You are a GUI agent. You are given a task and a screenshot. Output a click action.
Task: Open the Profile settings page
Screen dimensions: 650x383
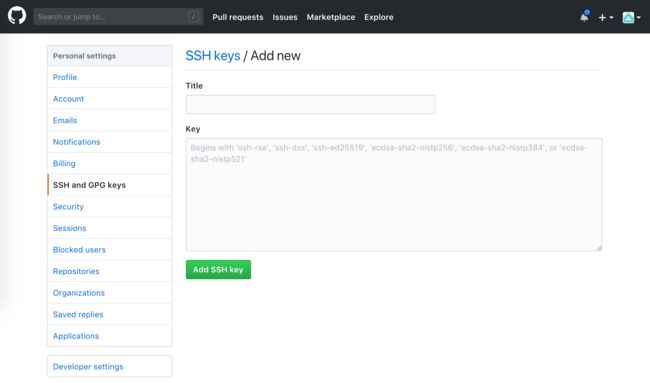click(110, 77)
